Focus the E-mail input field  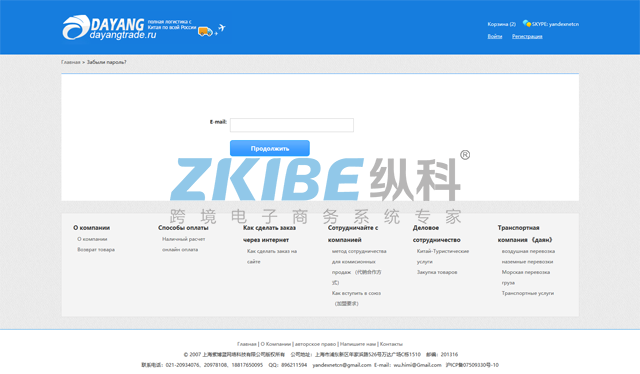point(292,125)
